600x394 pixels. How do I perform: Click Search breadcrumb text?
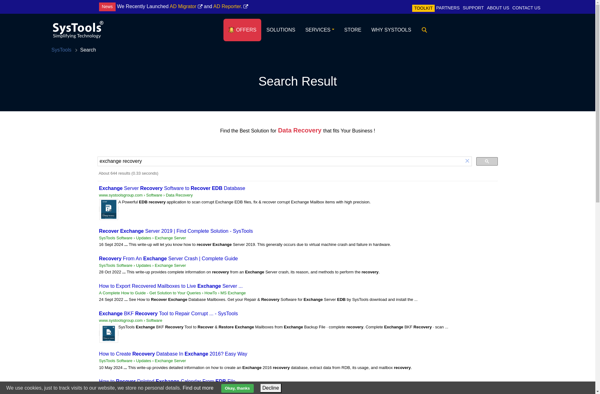[x=88, y=50]
